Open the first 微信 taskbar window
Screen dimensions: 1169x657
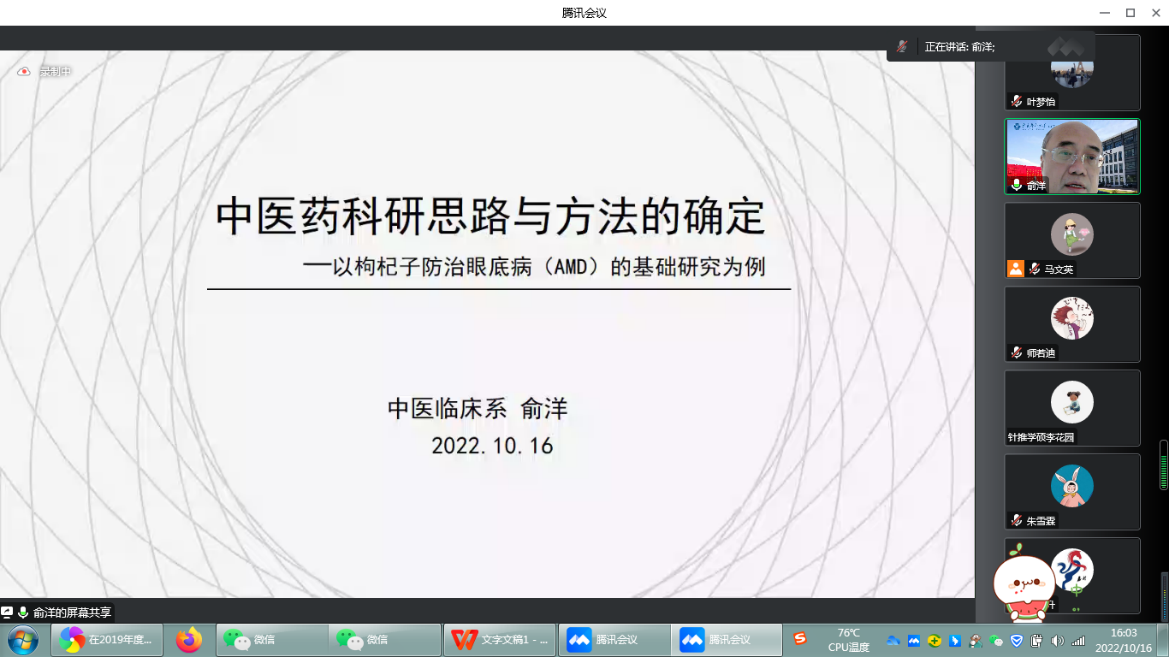[272, 640]
